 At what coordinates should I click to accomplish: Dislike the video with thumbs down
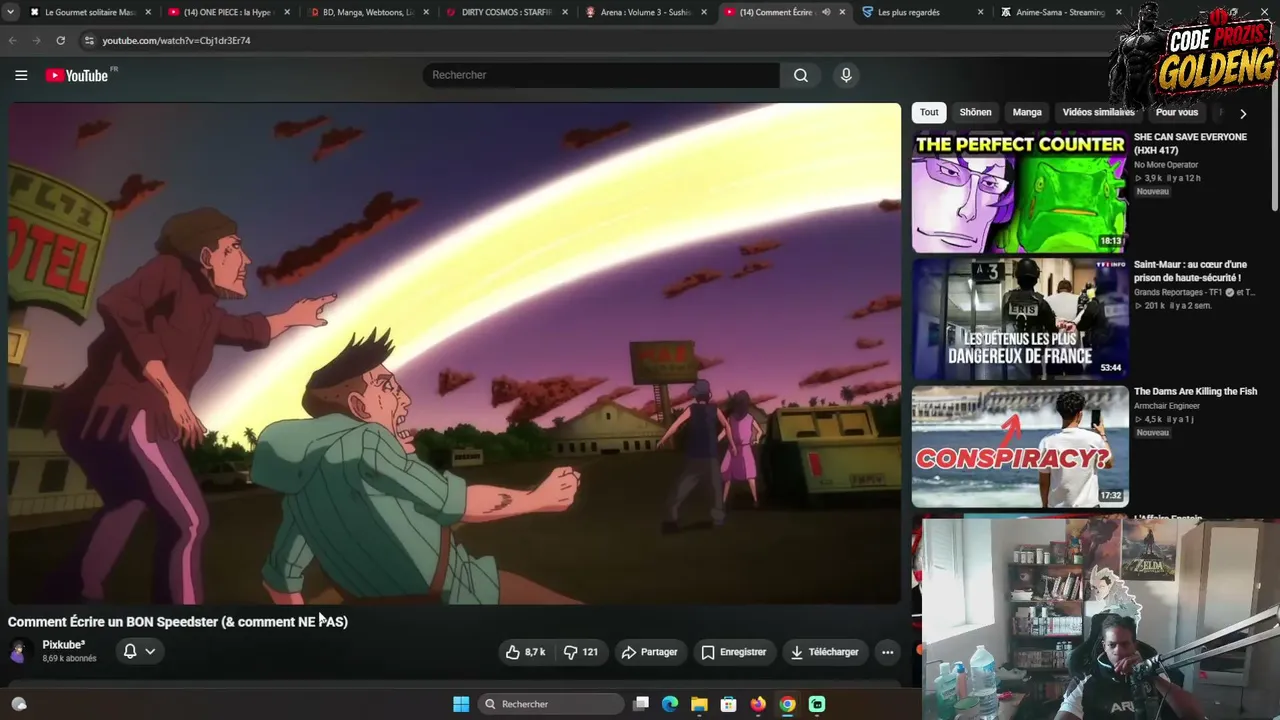581,652
